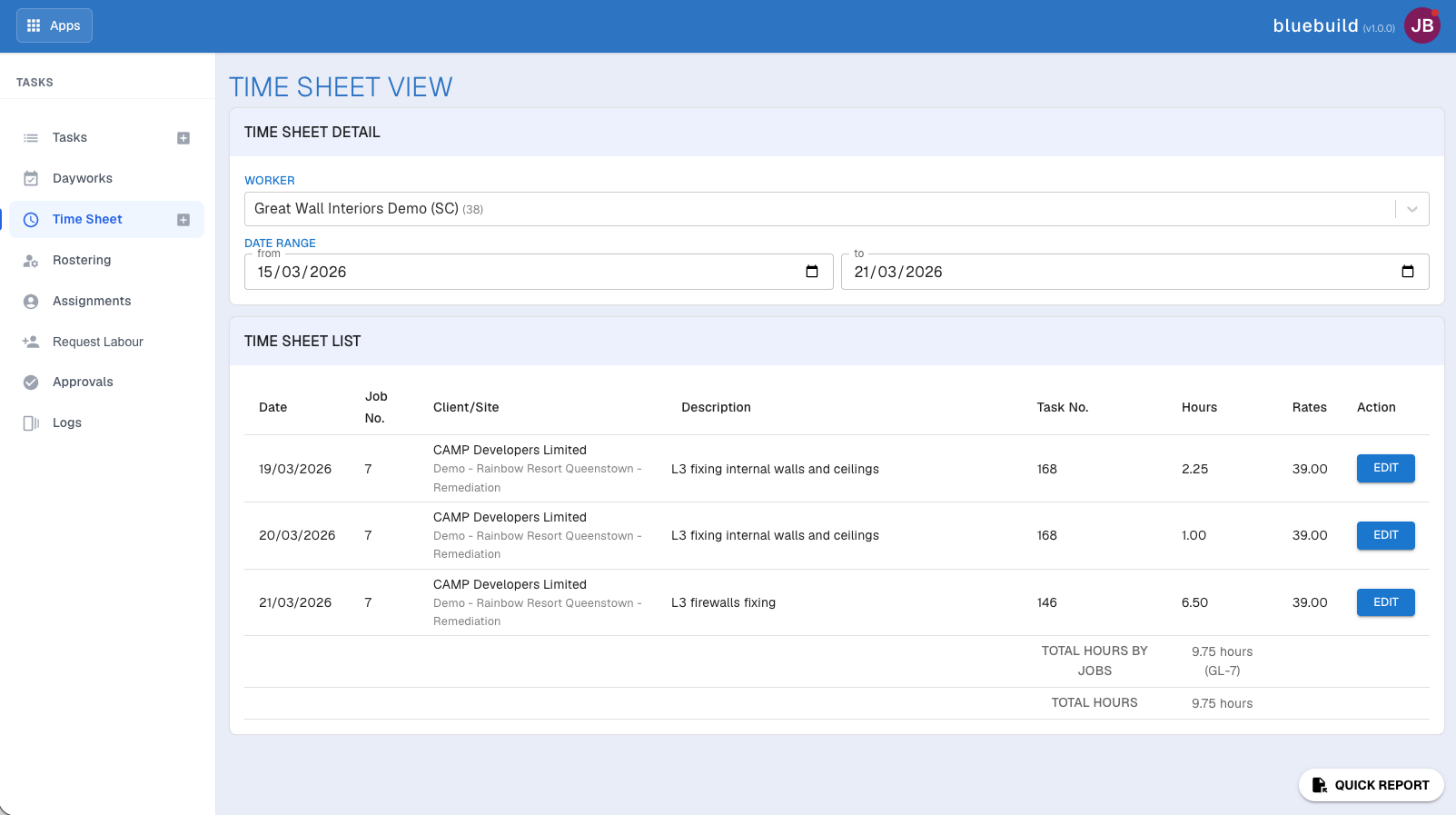
Task: Click the JB user avatar
Action: click(1422, 25)
